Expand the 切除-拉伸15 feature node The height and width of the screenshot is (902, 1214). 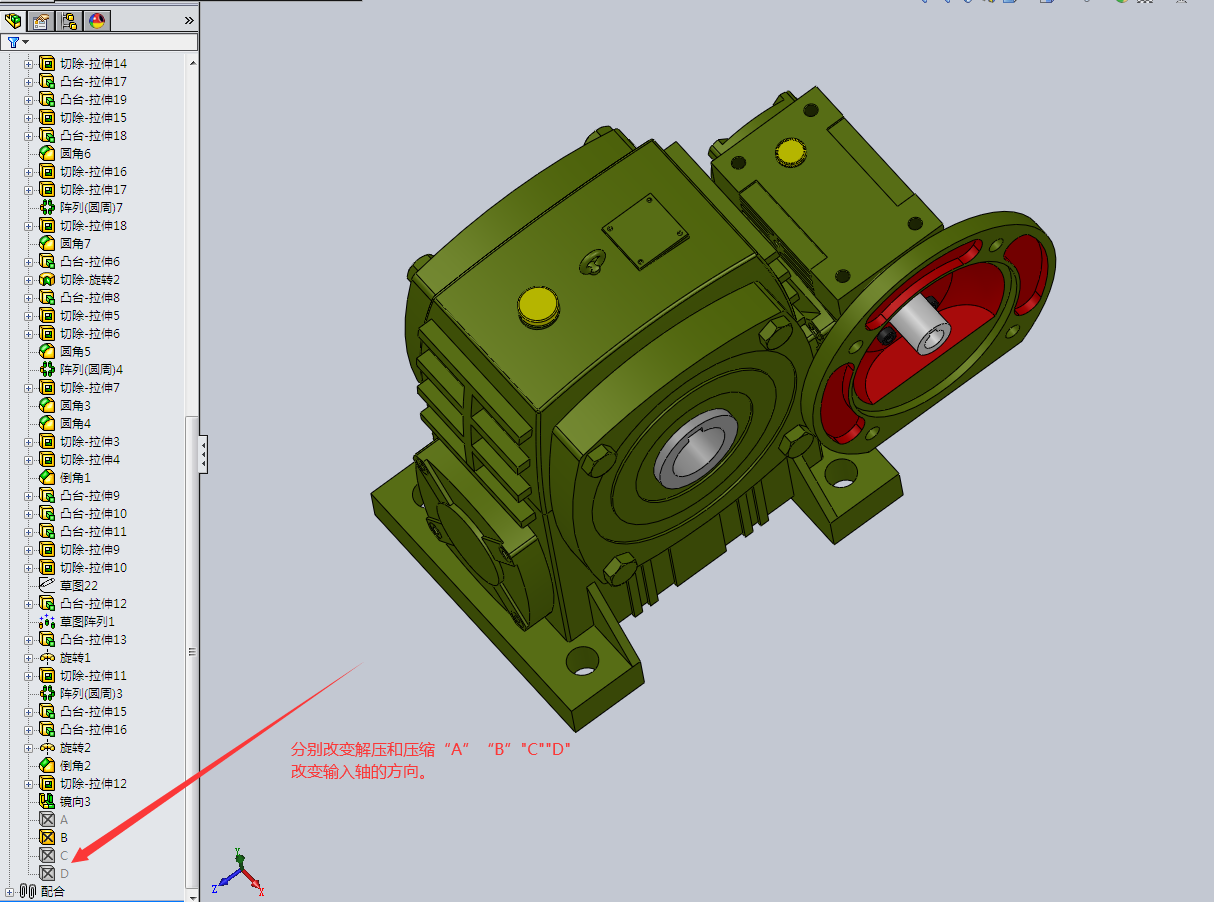(28, 118)
